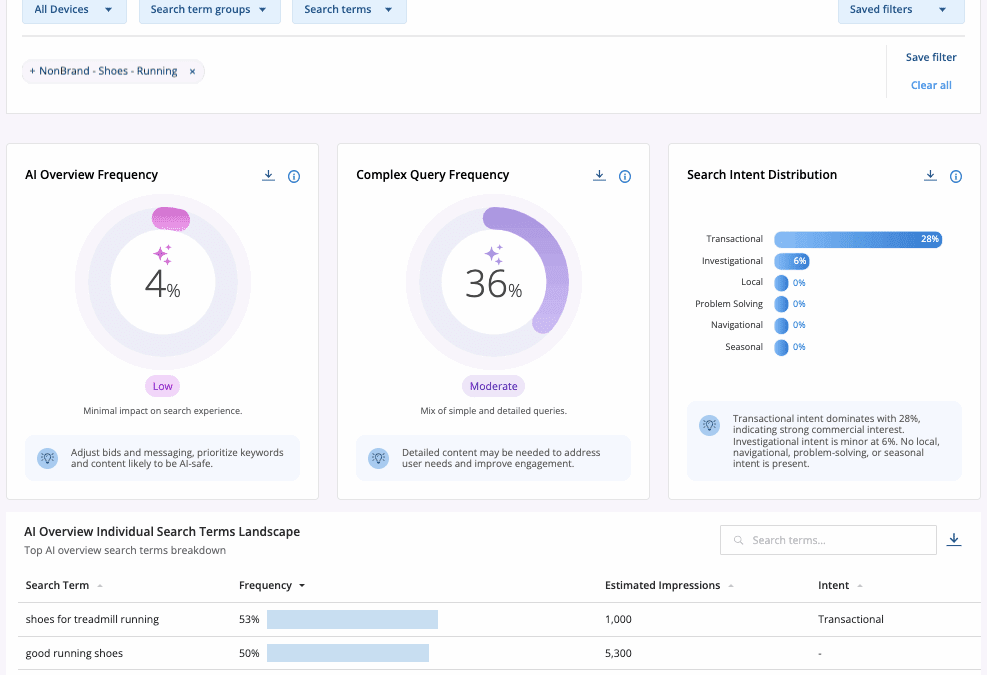The height and width of the screenshot is (675, 987).
Task: Expand the Saved filters dropdown
Action: tap(900, 10)
